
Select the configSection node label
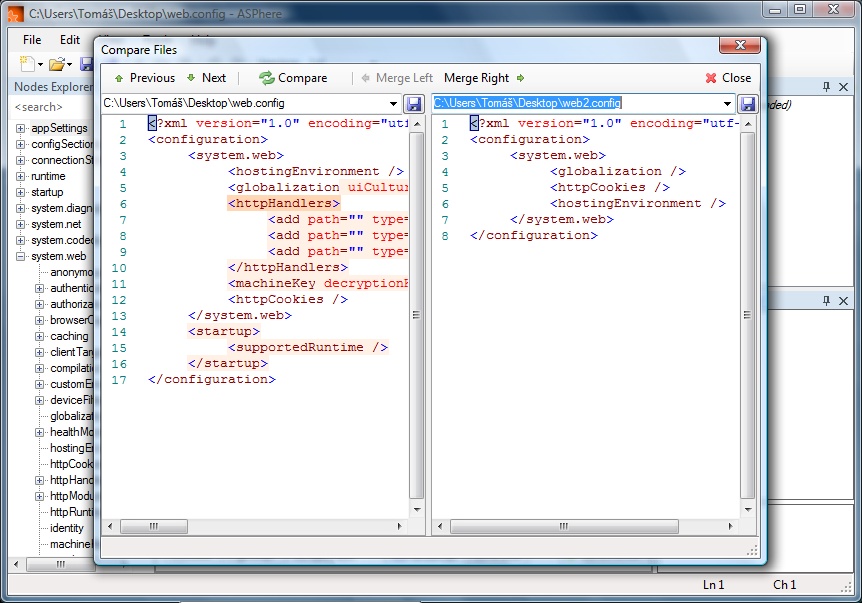(x=62, y=144)
